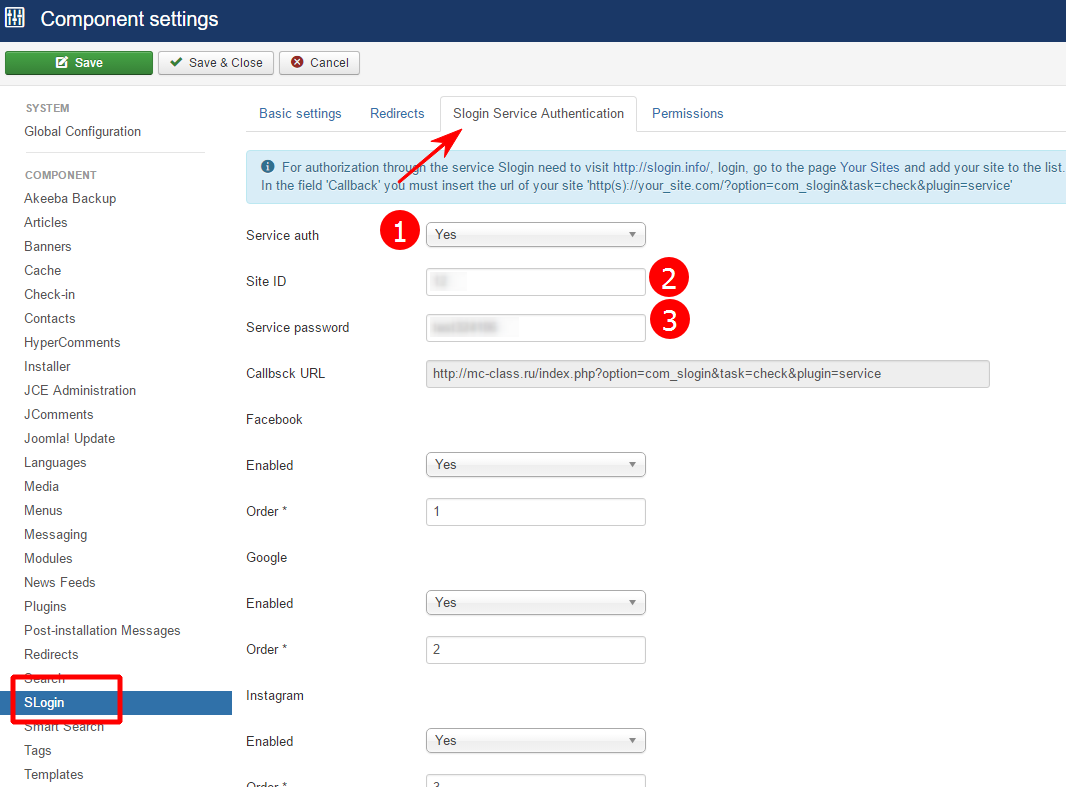Viewport: 1066px width, 787px height.
Task: Click the red circle number 1 marker
Action: (x=399, y=233)
